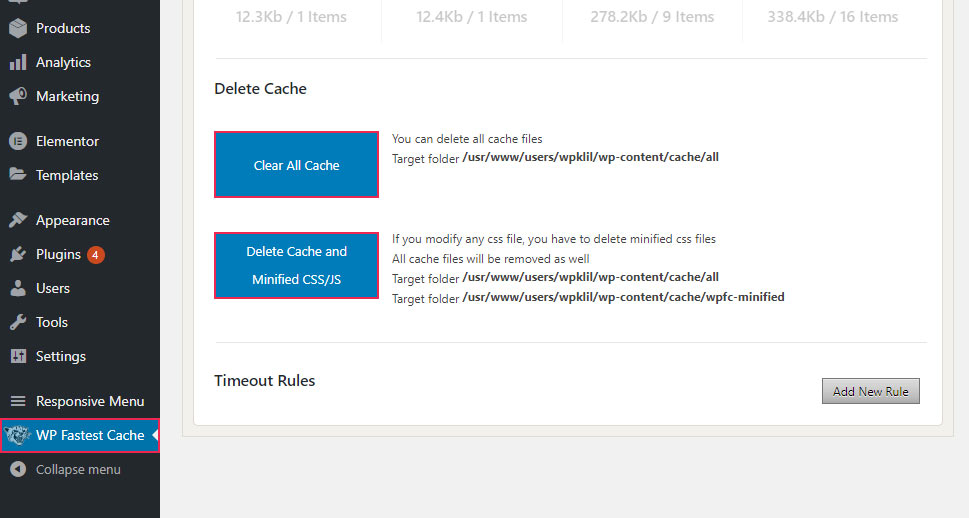Click the Plugins update count badge 4

(95, 255)
